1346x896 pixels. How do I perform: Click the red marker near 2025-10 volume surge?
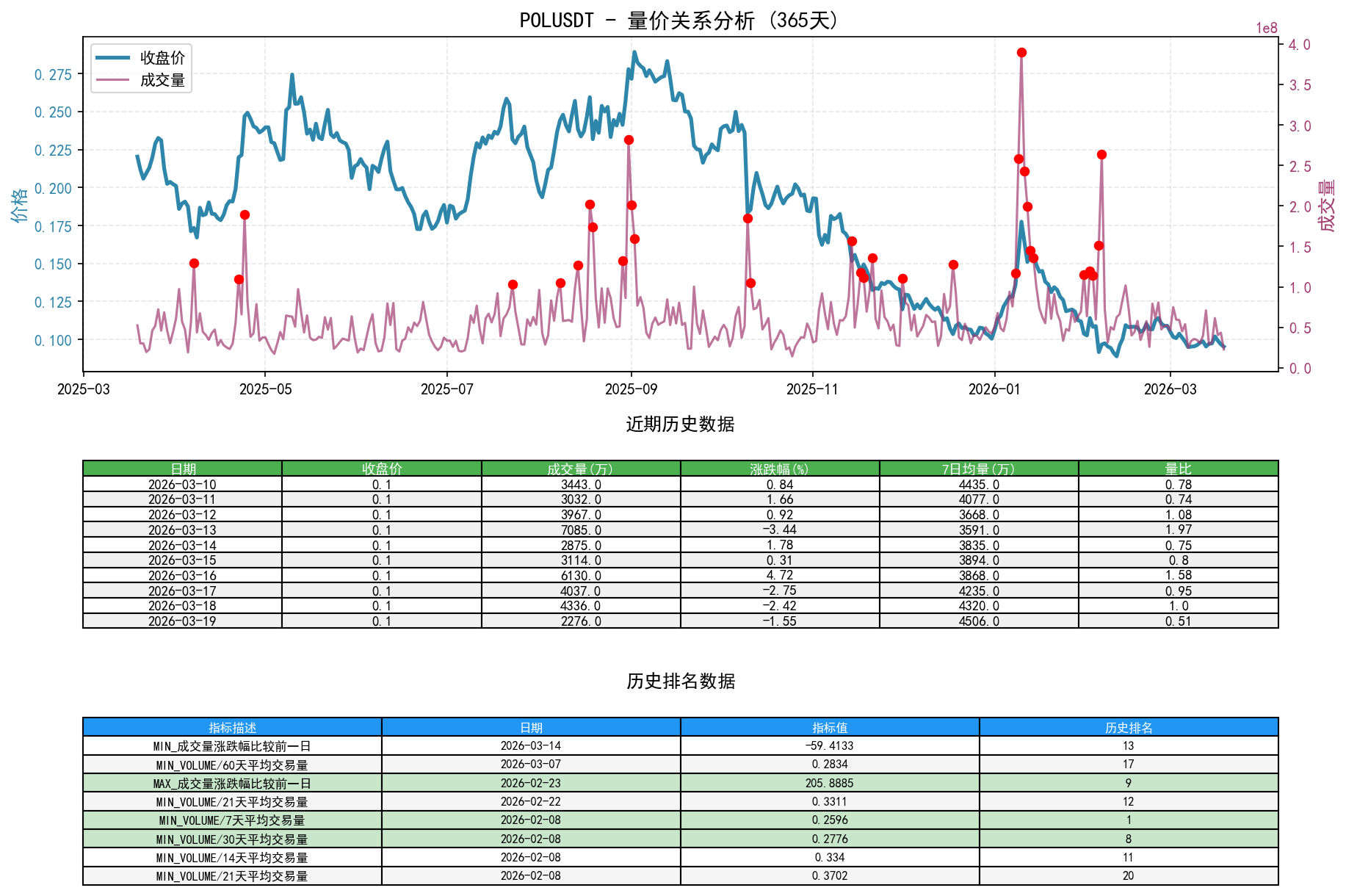pyautogui.click(x=748, y=217)
